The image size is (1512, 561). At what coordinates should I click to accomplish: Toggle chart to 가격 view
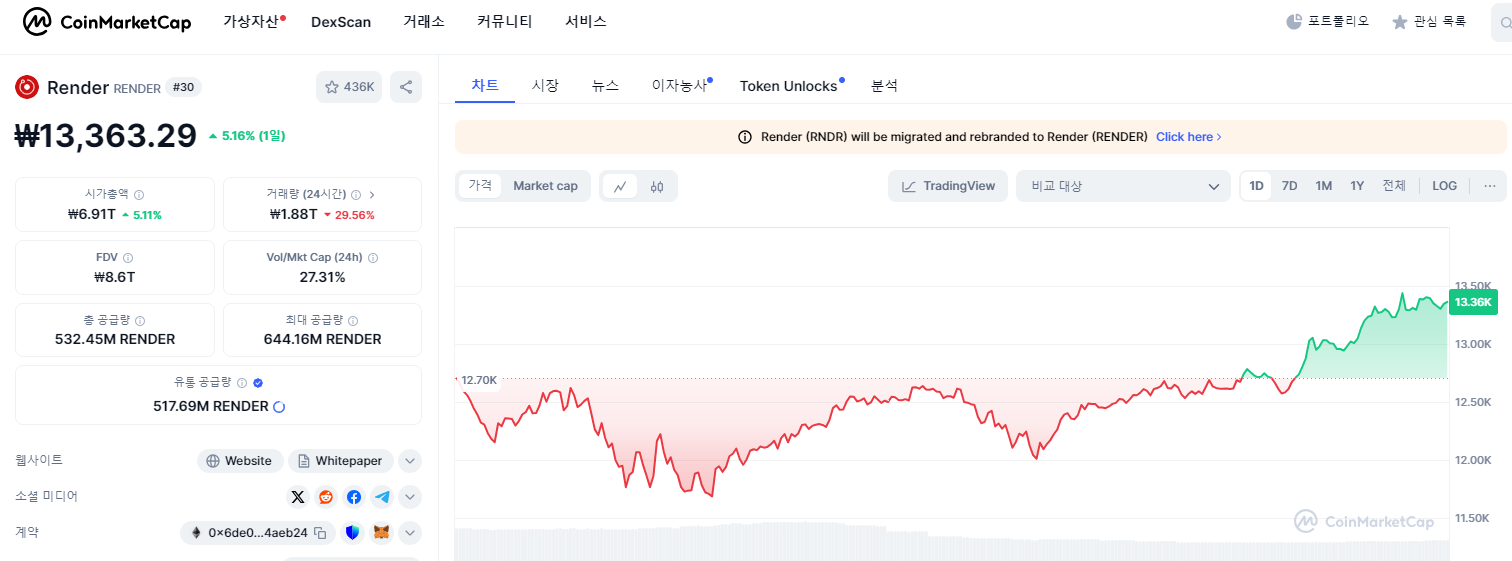click(480, 186)
